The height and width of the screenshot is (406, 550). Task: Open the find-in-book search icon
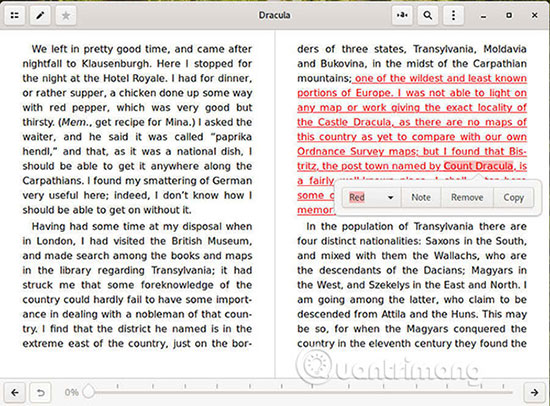point(428,15)
